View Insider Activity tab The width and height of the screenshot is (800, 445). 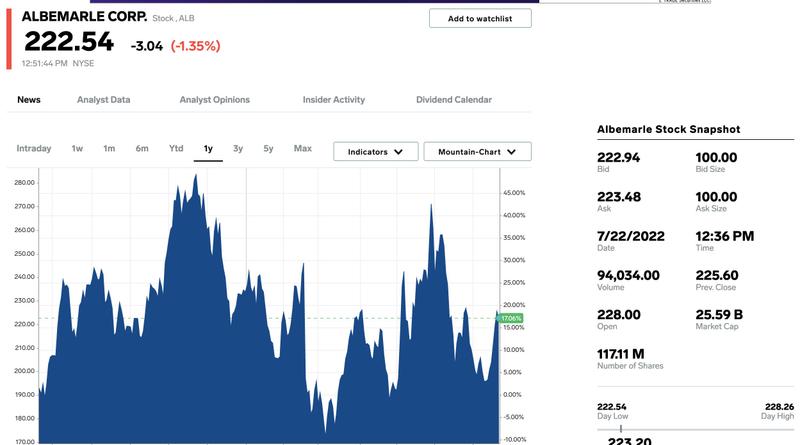click(x=334, y=100)
